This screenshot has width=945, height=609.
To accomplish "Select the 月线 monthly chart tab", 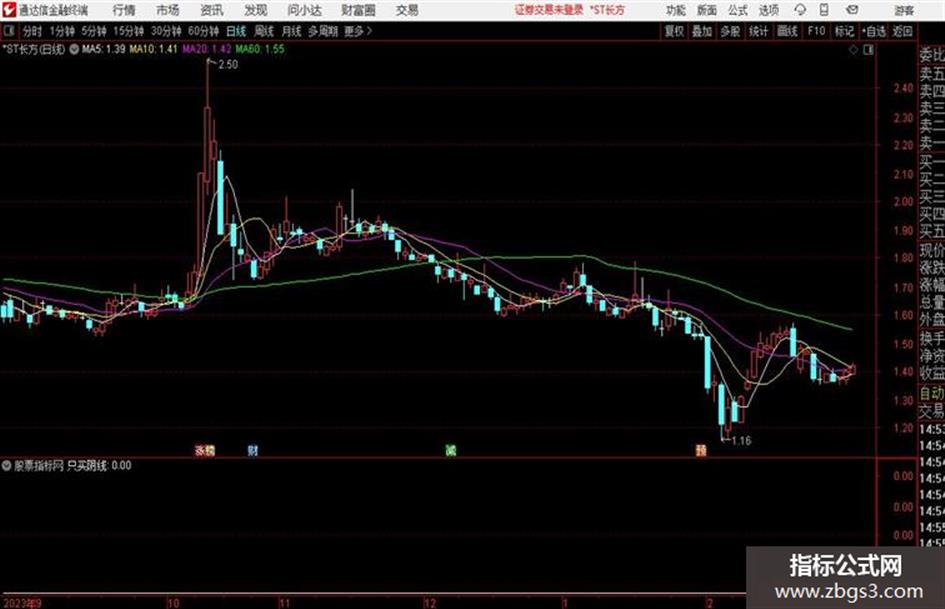I will (292, 31).
